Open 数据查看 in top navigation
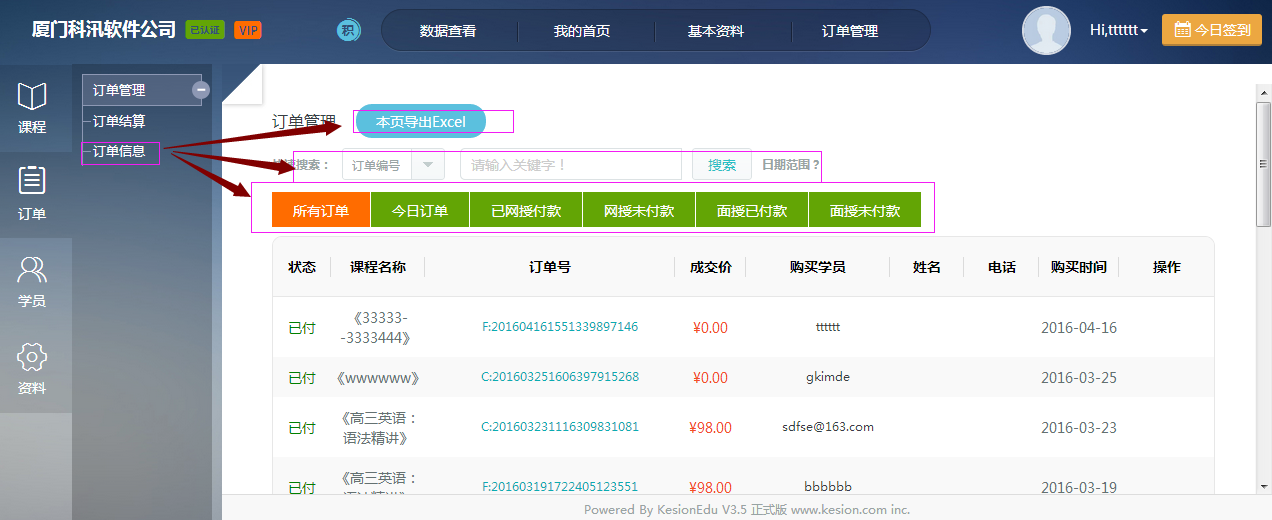 click(x=448, y=31)
